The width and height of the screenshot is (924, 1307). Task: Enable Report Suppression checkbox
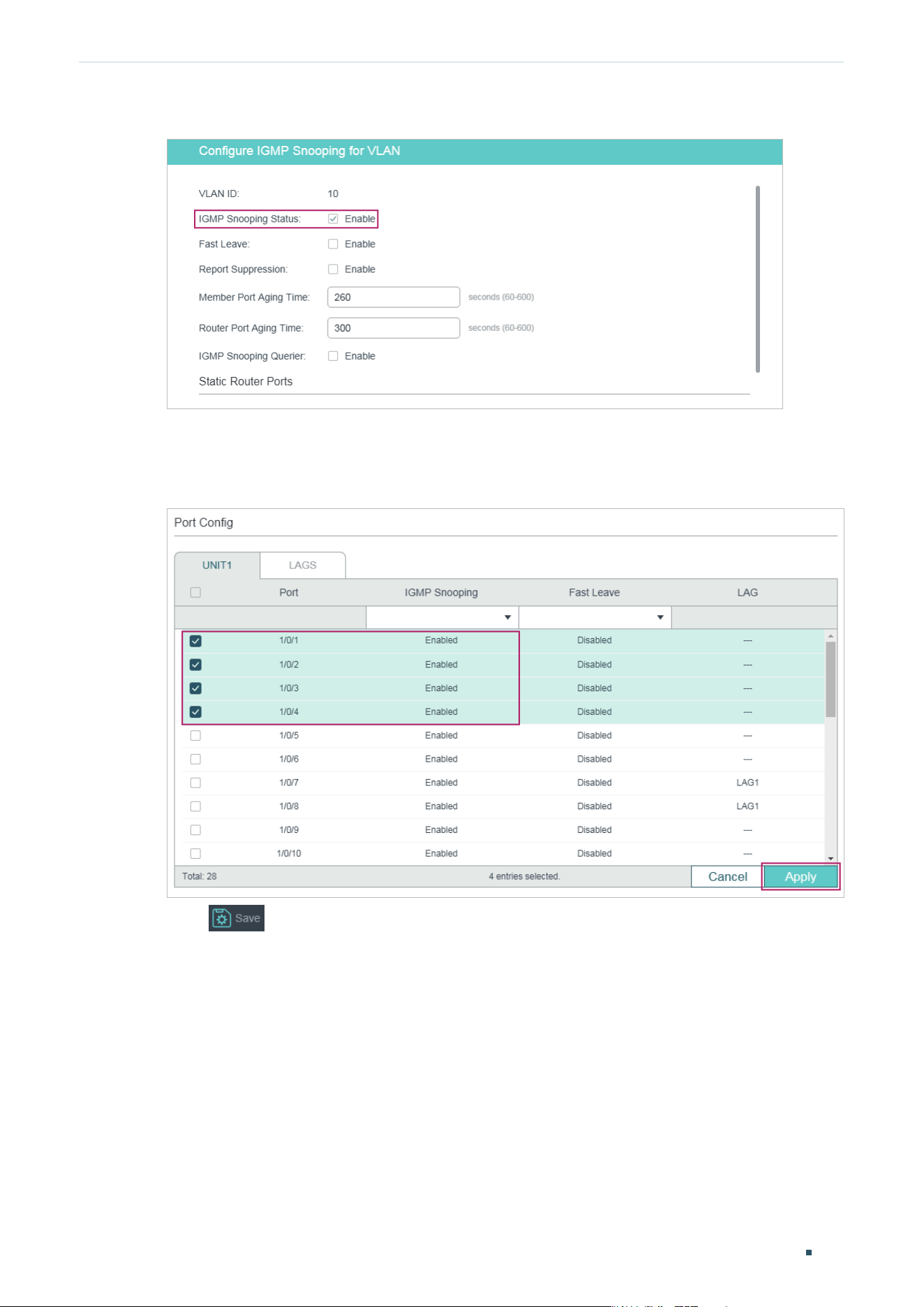[x=333, y=269]
